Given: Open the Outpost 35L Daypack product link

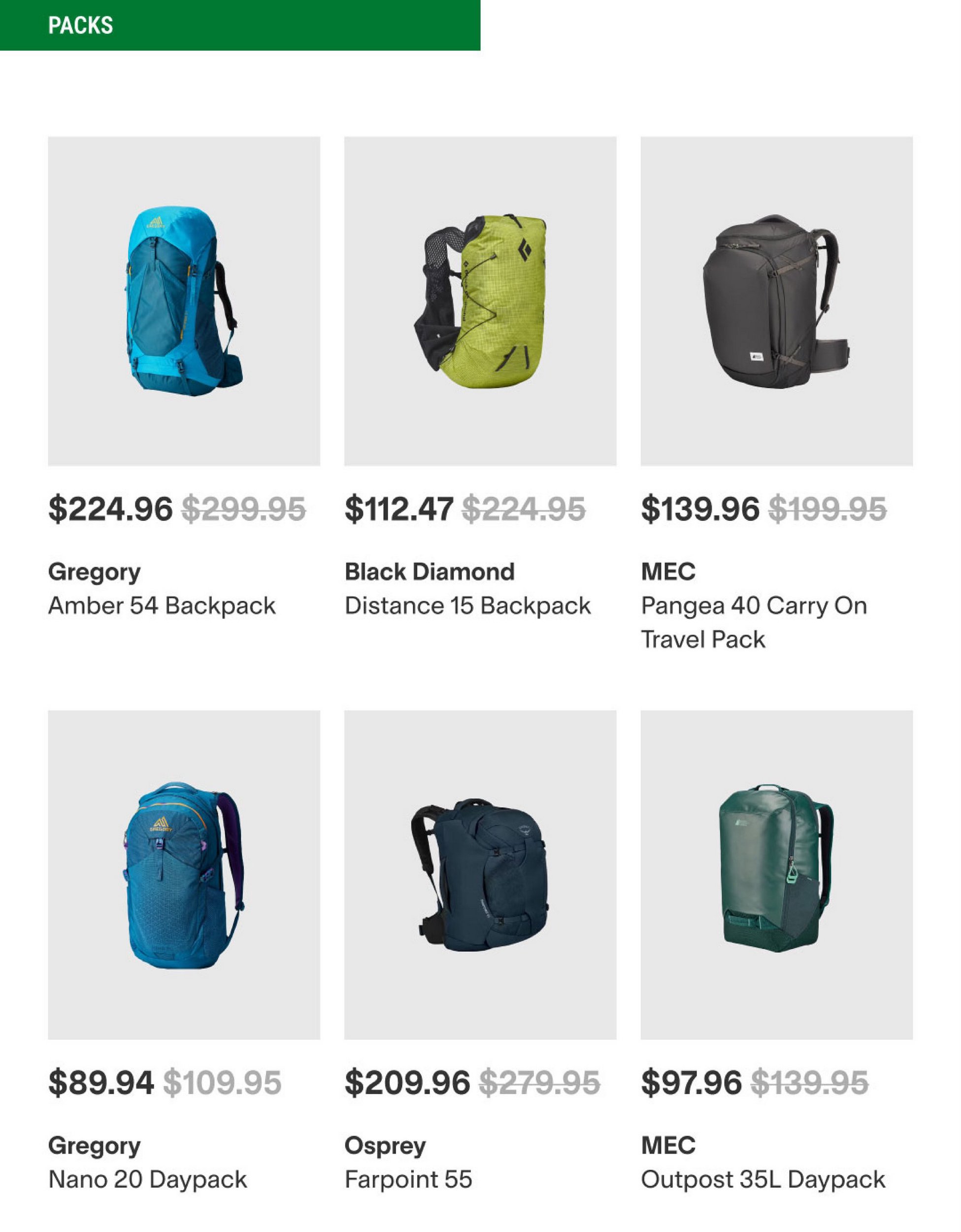Looking at the screenshot, I should (x=763, y=1180).
